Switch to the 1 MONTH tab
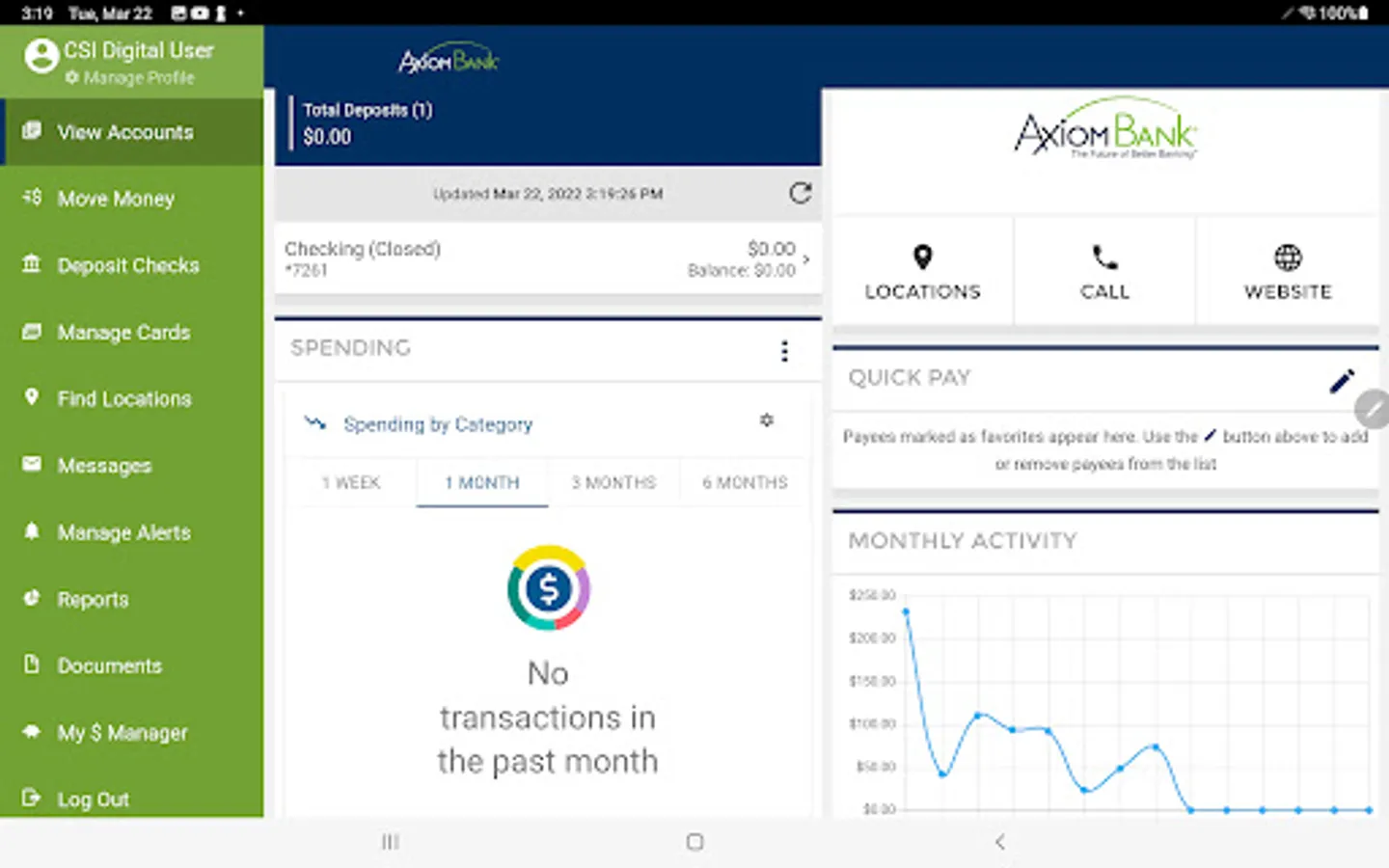The height and width of the screenshot is (868, 1389). click(x=482, y=482)
